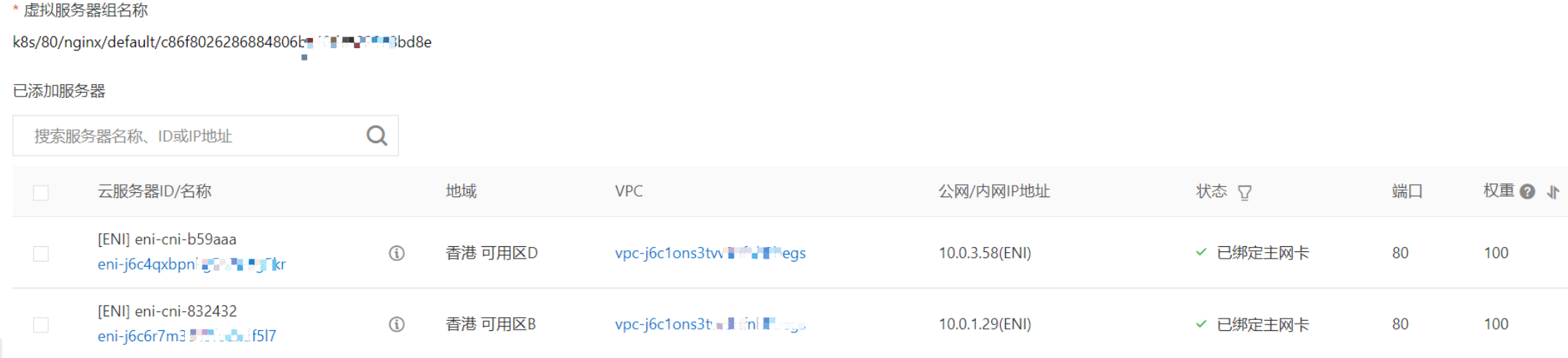Viewport: 1568px width, 358px height.
Task: Click the 状态 column header
Action: (x=1211, y=191)
